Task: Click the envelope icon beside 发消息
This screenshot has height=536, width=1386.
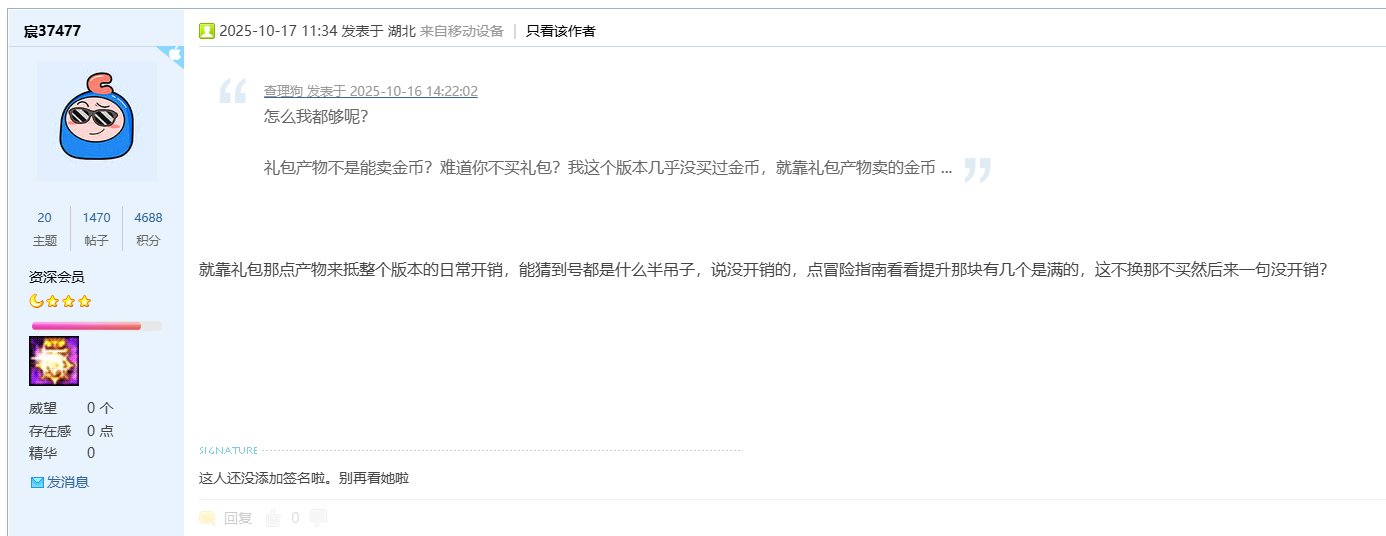Action: 37,482
